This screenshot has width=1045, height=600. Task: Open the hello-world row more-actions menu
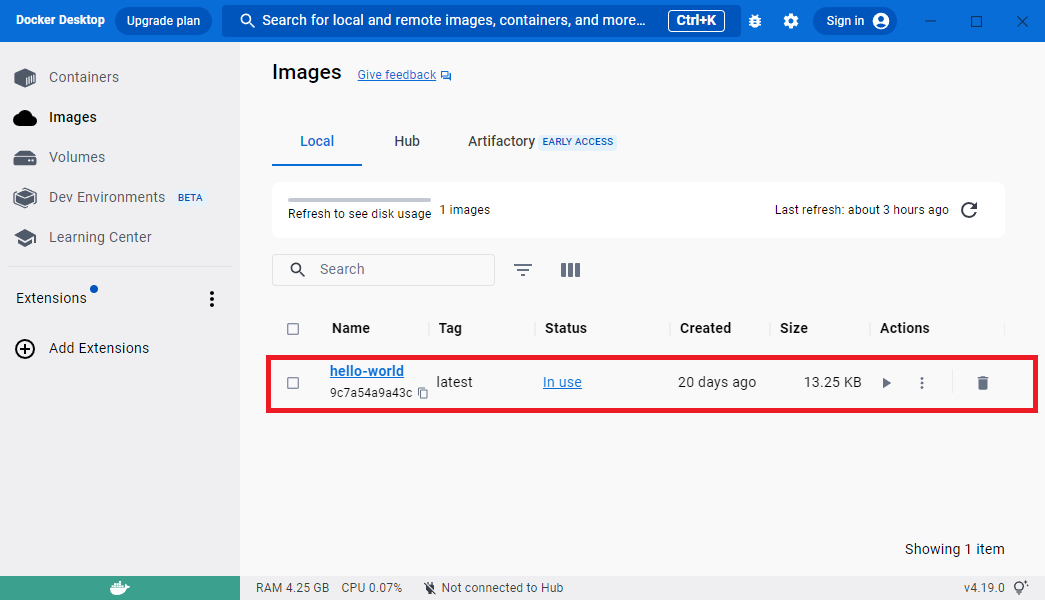pyautogui.click(x=922, y=383)
